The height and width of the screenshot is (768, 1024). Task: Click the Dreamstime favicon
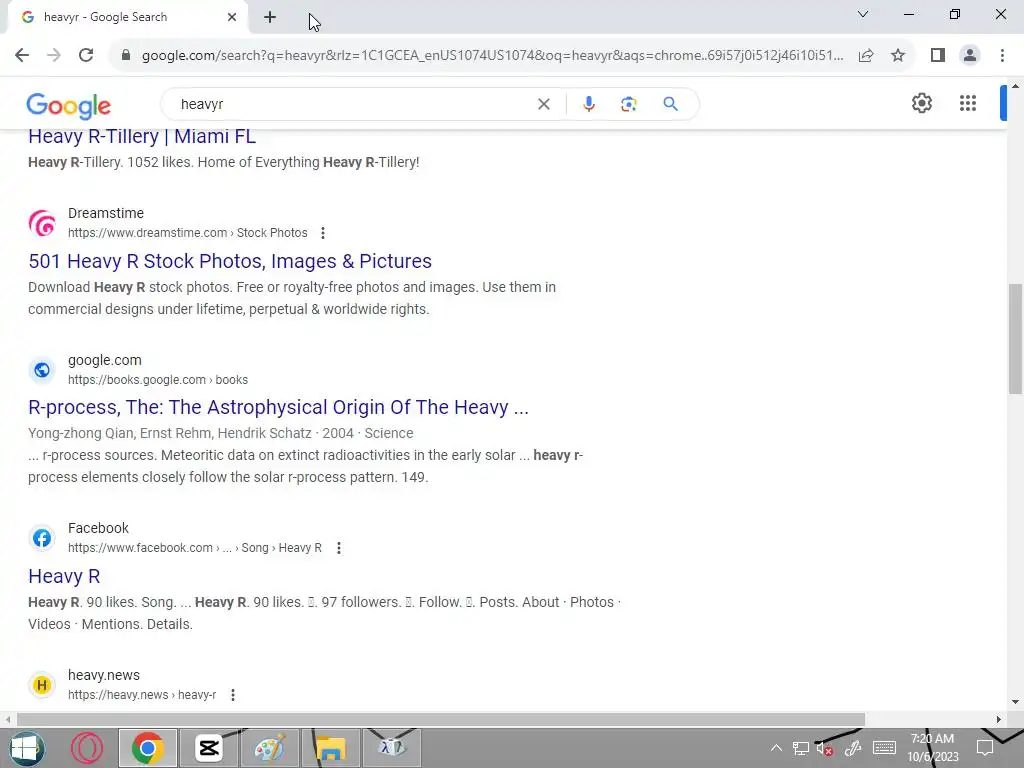coord(42,223)
